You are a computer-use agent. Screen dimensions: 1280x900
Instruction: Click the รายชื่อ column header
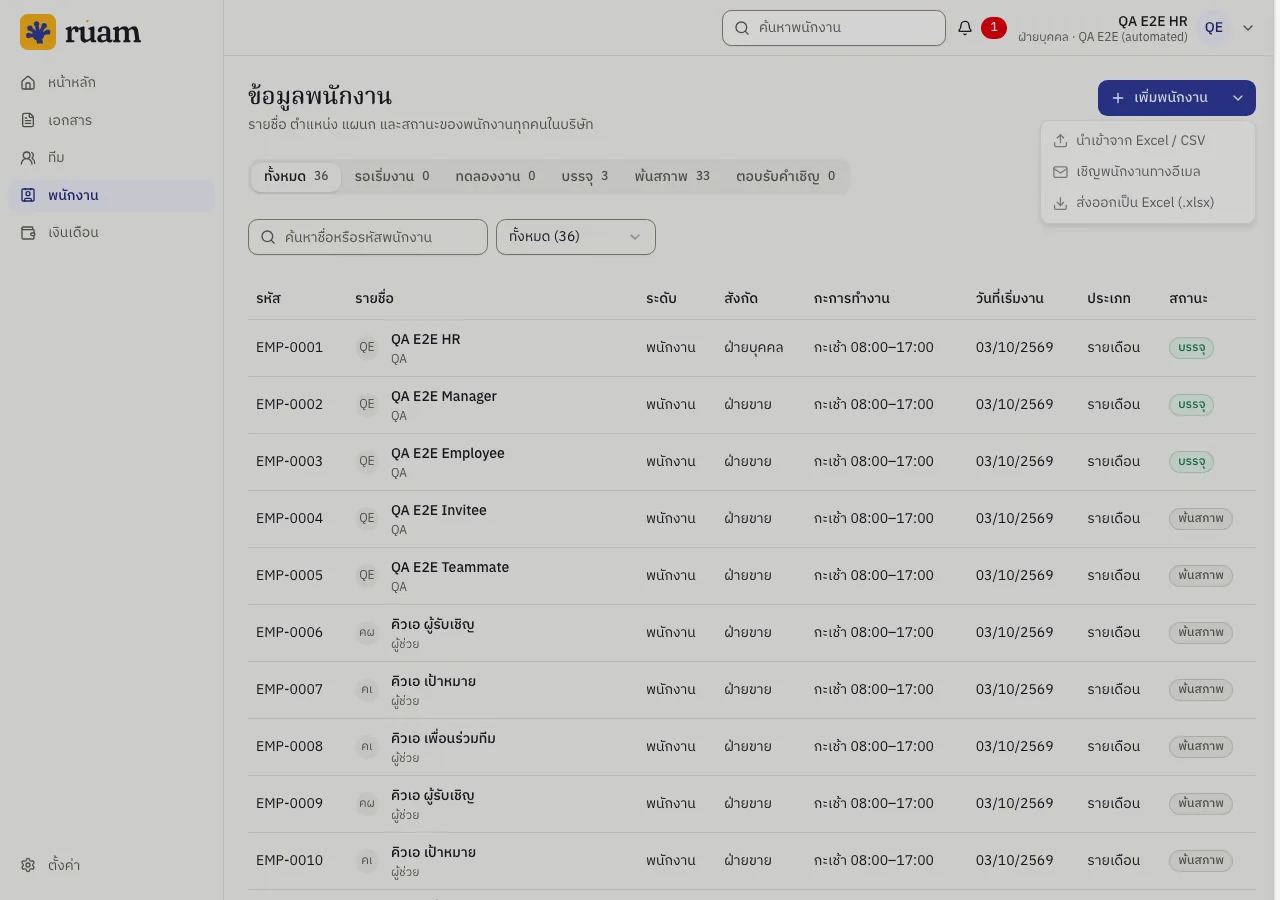(x=374, y=298)
